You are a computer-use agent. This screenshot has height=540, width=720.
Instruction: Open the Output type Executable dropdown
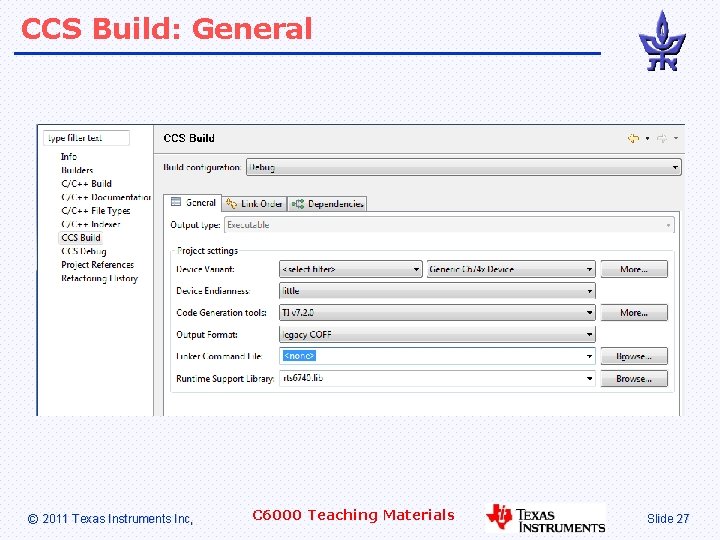pyautogui.click(x=449, y=225)
